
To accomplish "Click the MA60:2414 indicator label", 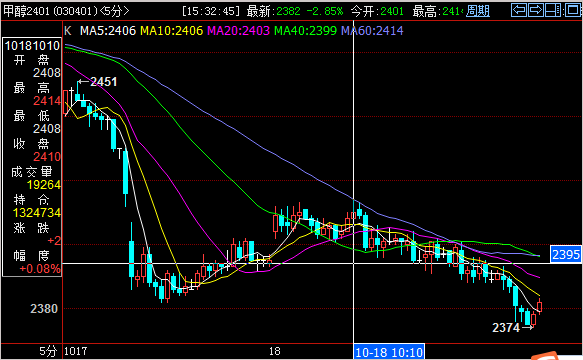I will click(x=372, y=31).
